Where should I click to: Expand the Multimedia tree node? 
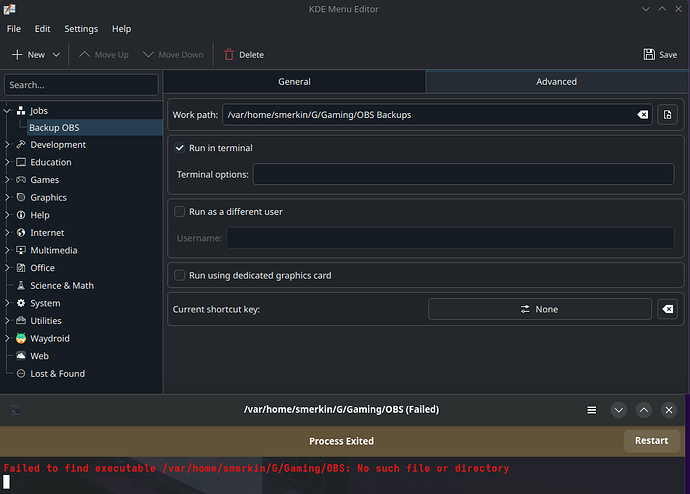[x=8, y=250]
